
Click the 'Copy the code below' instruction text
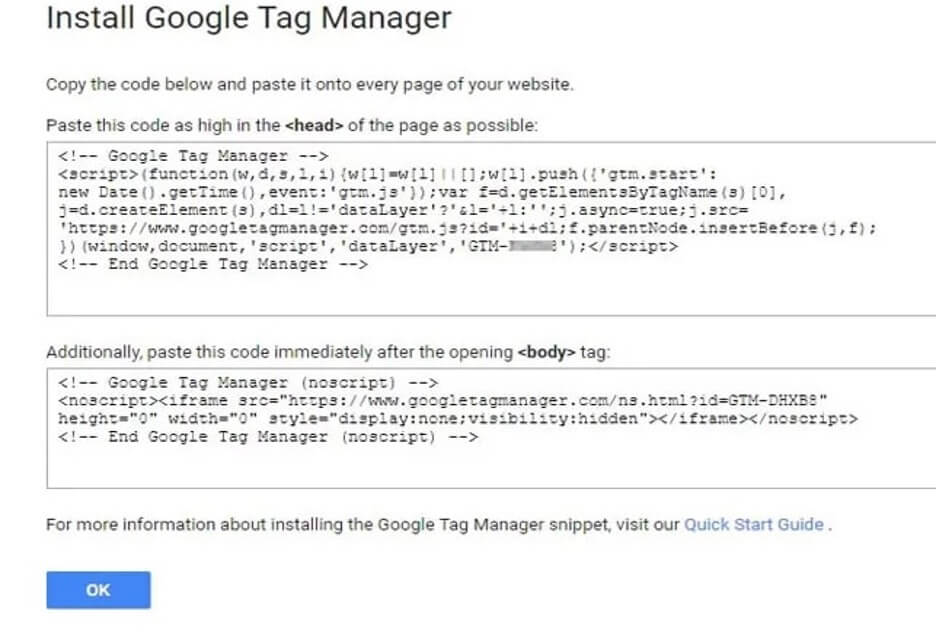310,85
